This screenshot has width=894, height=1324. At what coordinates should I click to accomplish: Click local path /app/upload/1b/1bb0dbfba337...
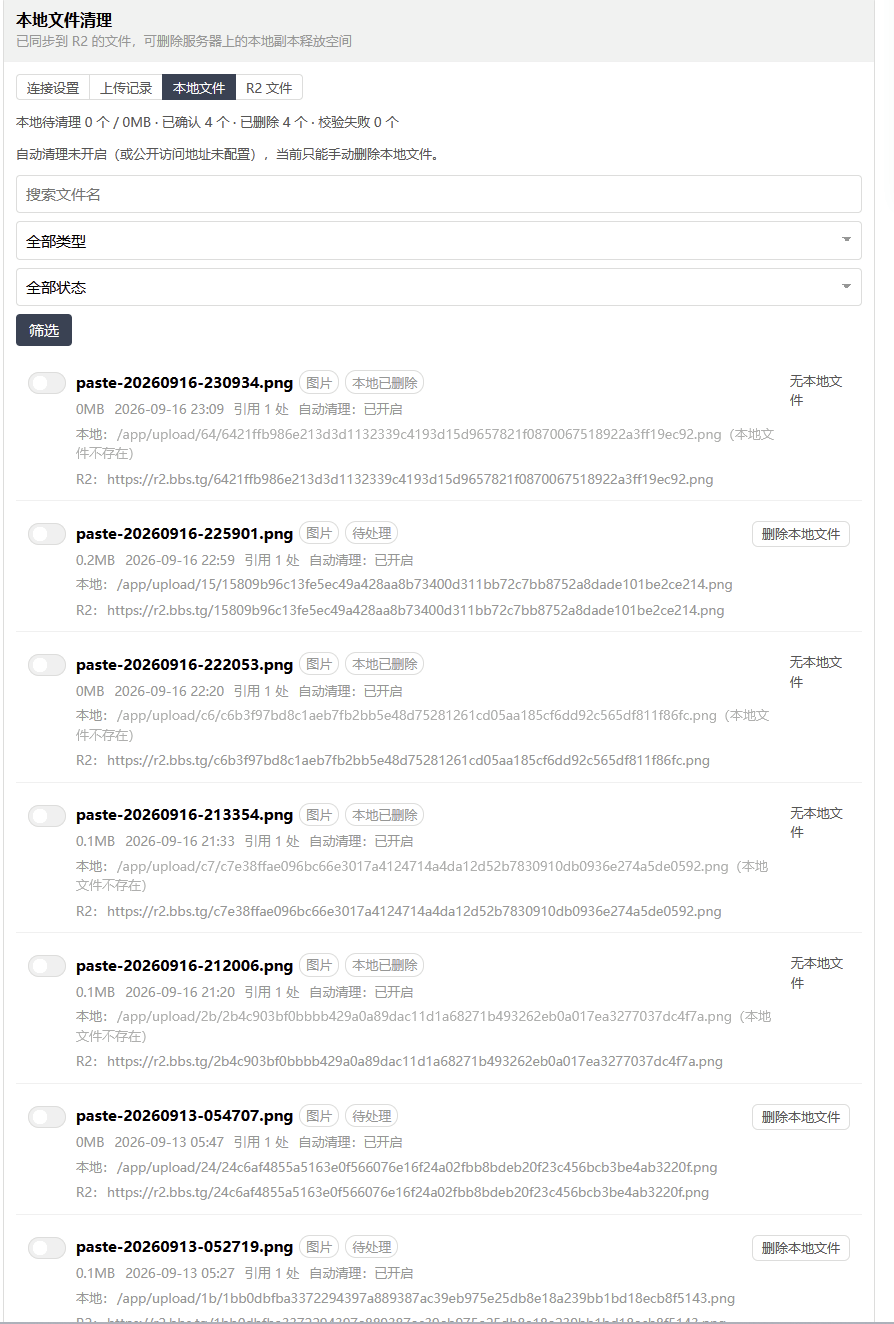click(x=426, y=1299)
